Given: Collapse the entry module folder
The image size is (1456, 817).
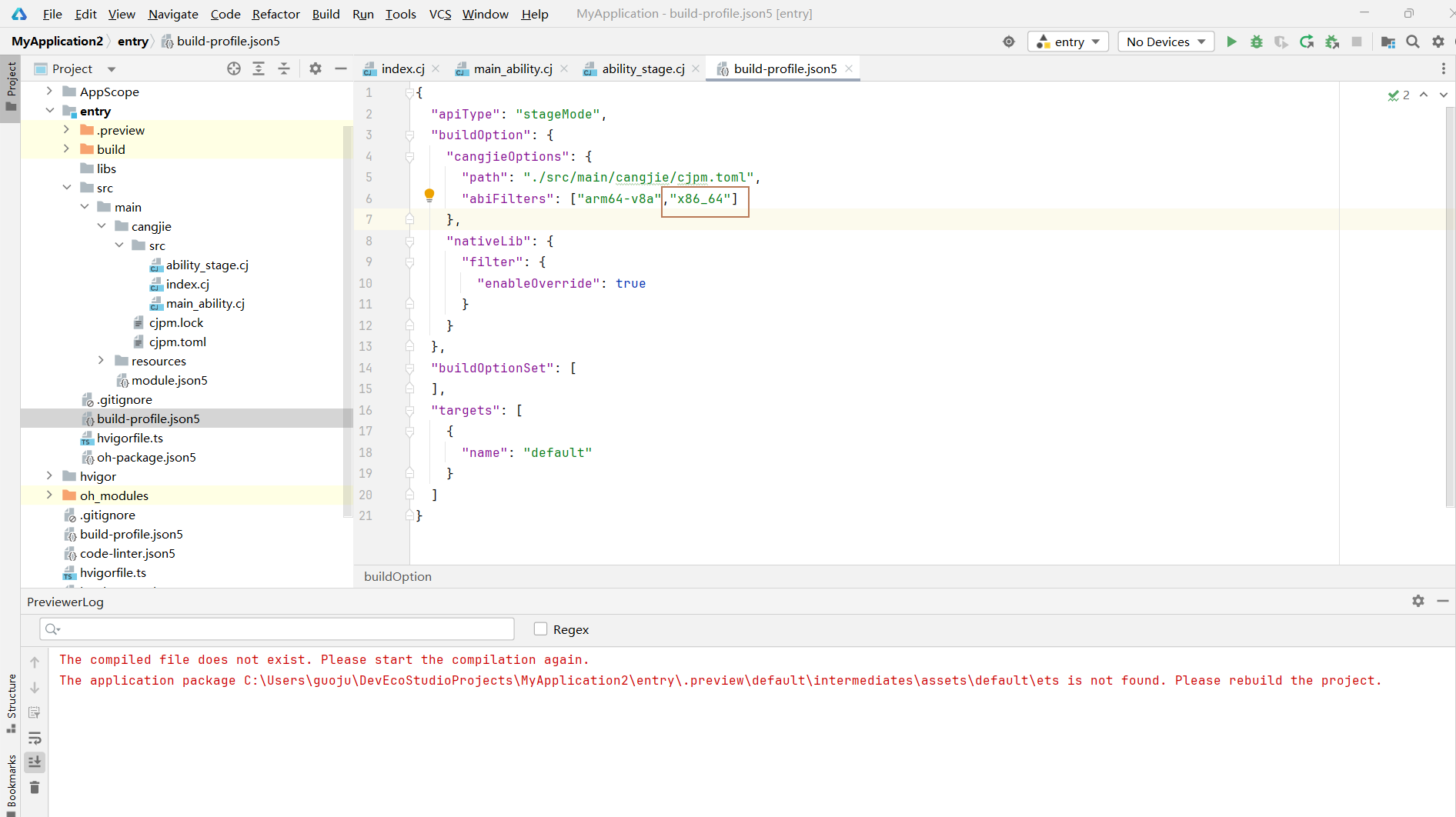Looking at the screenshot, I should point(49,111).
